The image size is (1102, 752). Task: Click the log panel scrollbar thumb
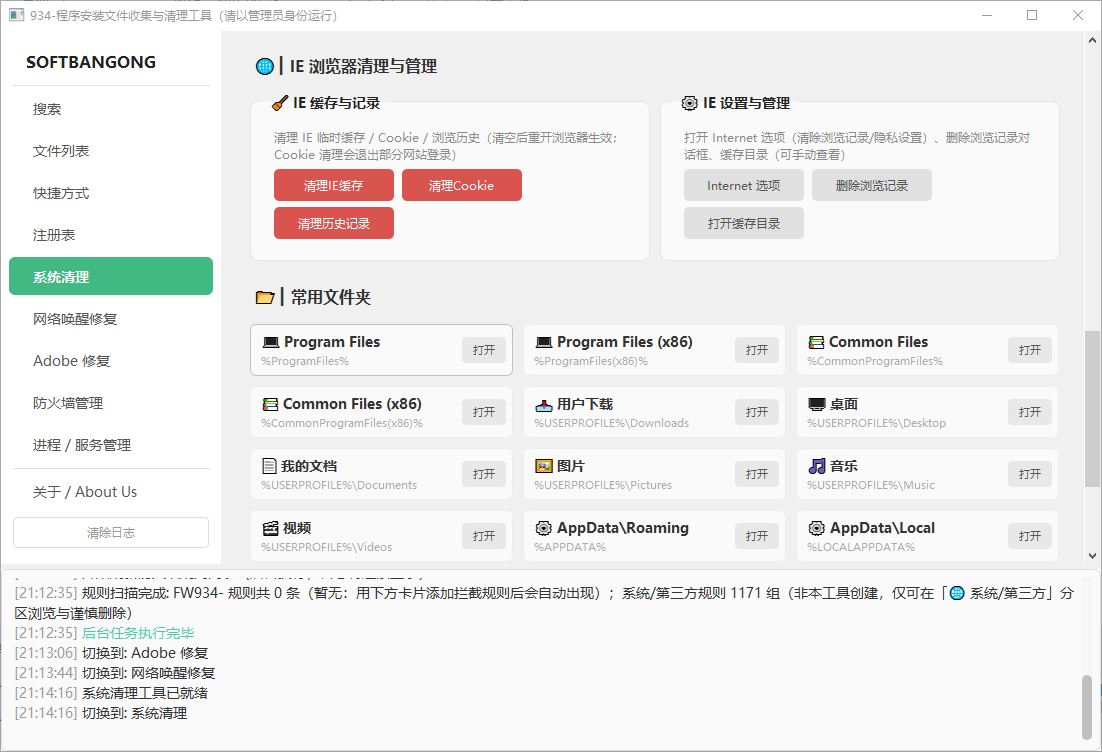tap(1087, 707)
